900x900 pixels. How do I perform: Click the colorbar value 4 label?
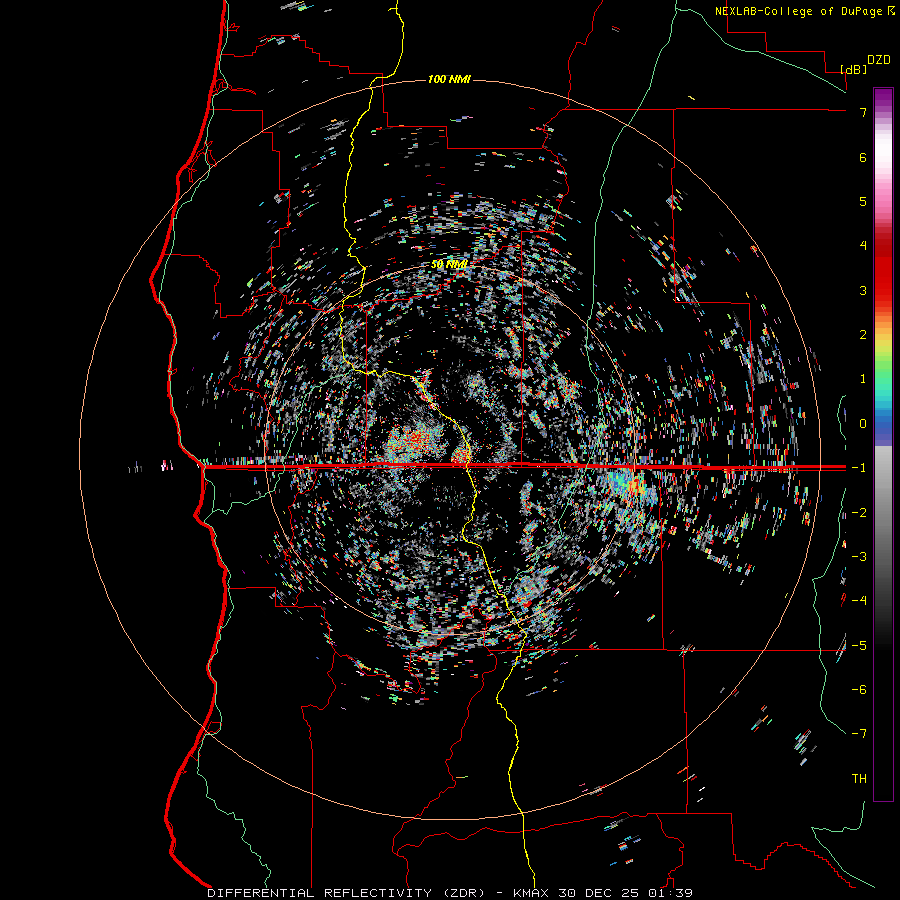pos(863,246)
